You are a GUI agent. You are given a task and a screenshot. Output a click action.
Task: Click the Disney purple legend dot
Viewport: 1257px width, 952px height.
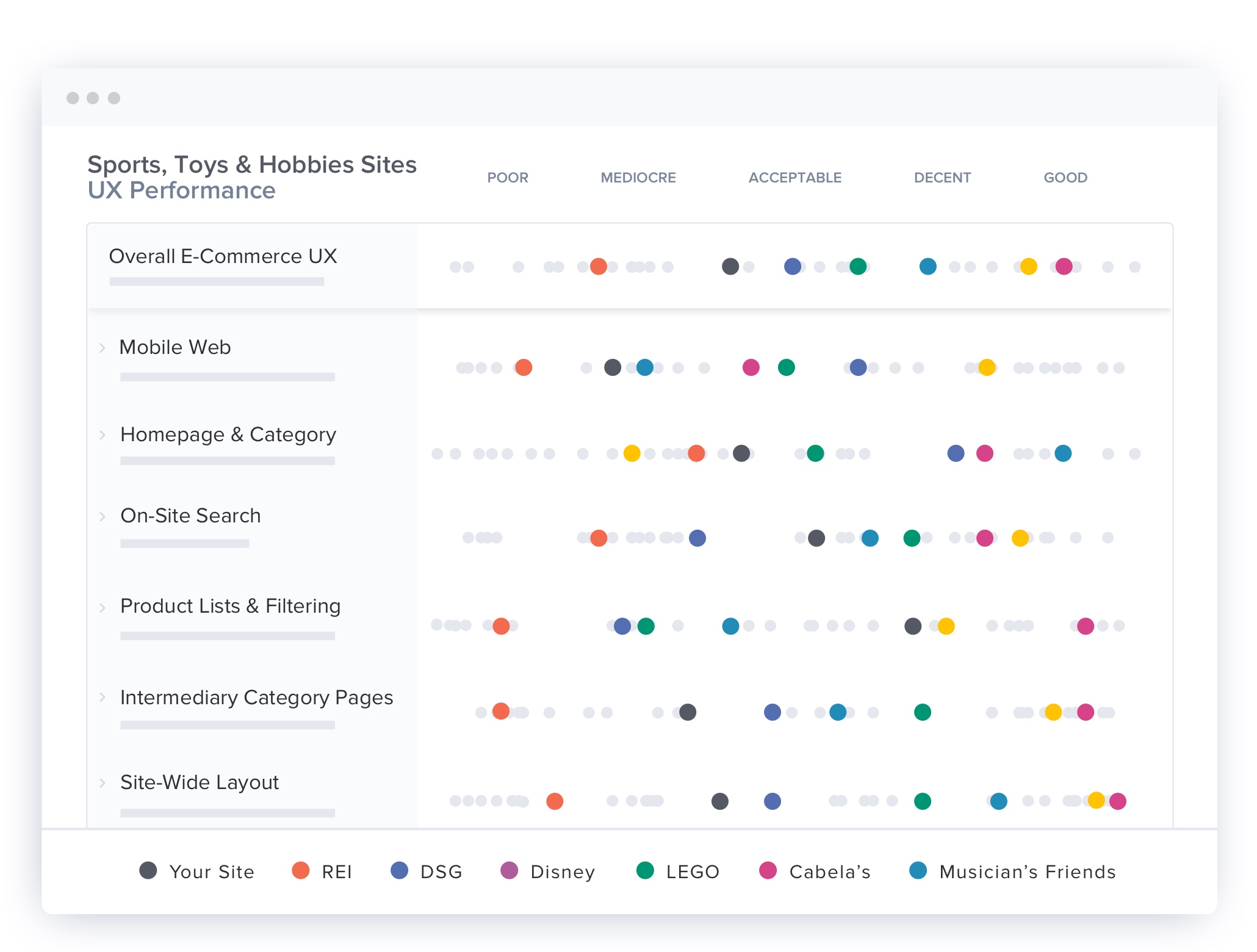509,870
